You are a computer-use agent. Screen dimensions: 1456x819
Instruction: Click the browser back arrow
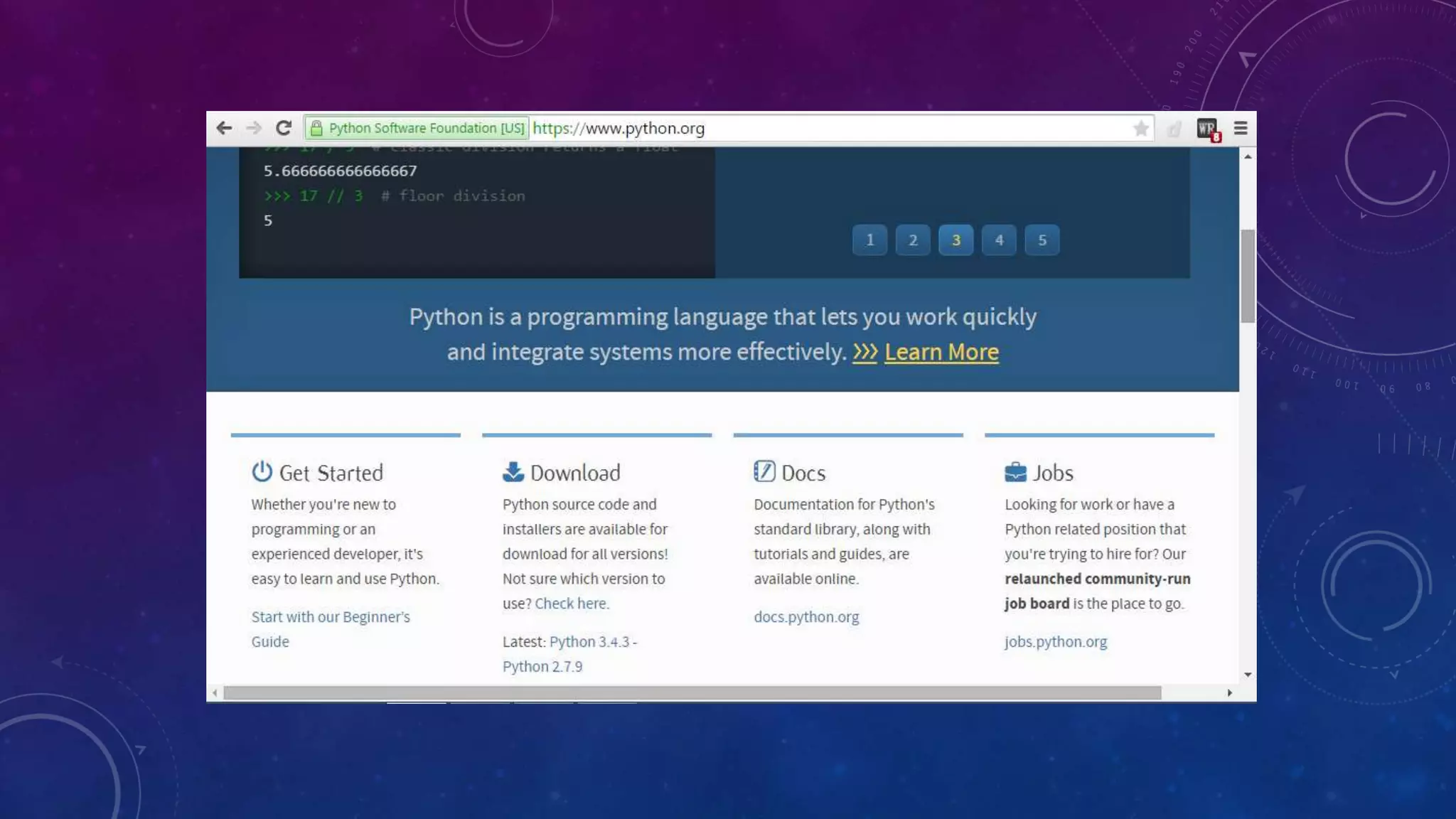[x=224, y=128]
